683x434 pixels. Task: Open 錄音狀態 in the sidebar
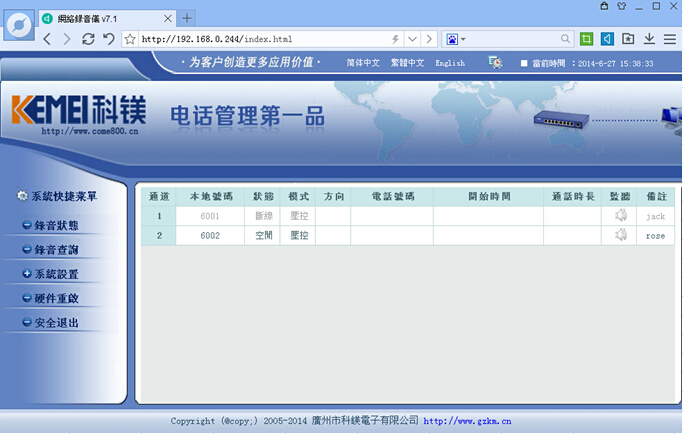56,225
